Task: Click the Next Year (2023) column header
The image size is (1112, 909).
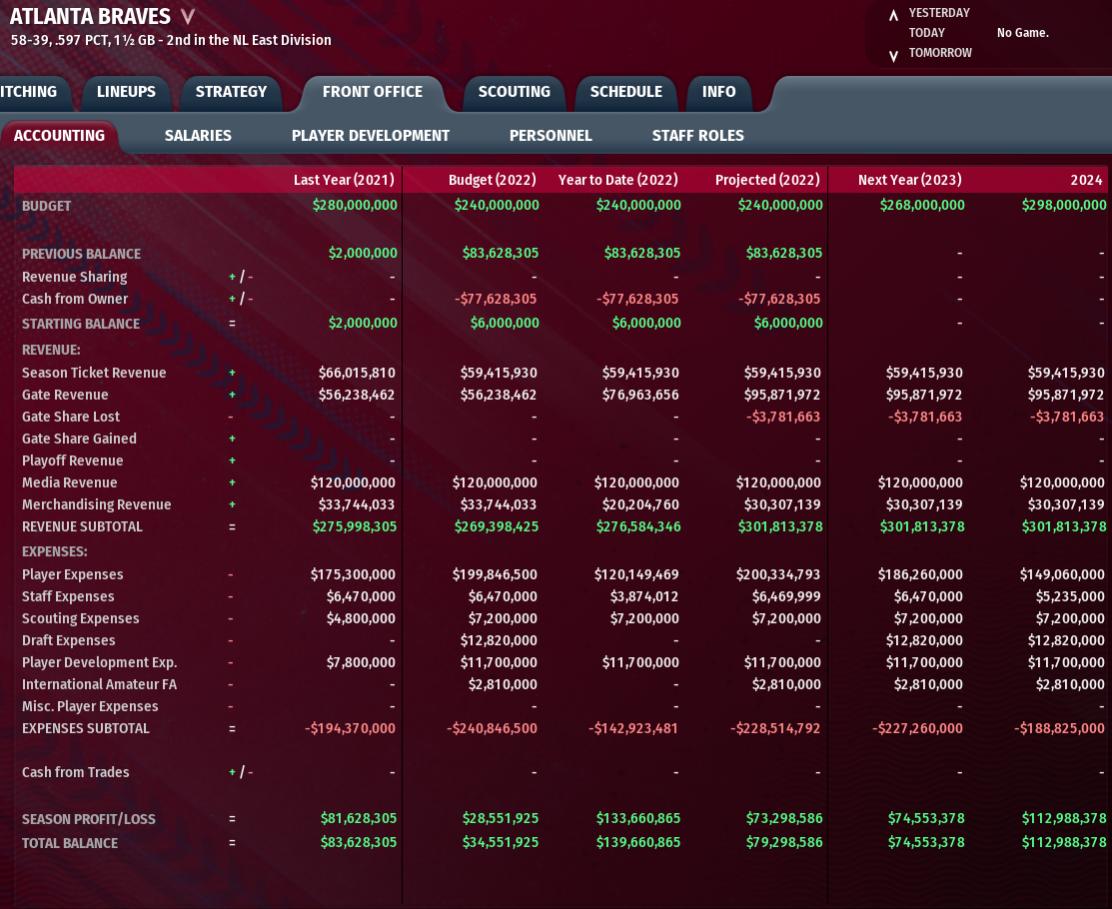Action: (x=910, y=180)
